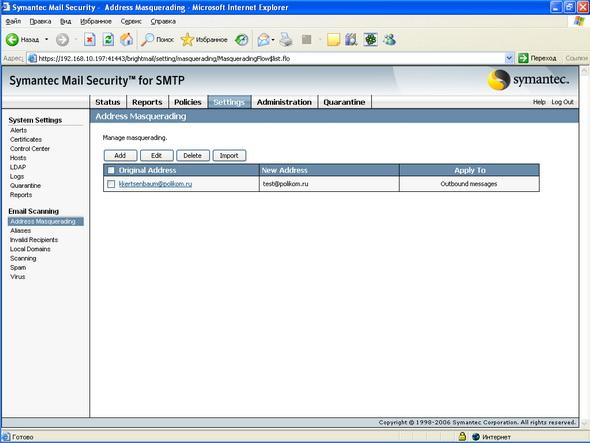The height and width of the screenshot is (443, 590).
Task: Click the IE Back arrow icon
Action: coord(12,40)
